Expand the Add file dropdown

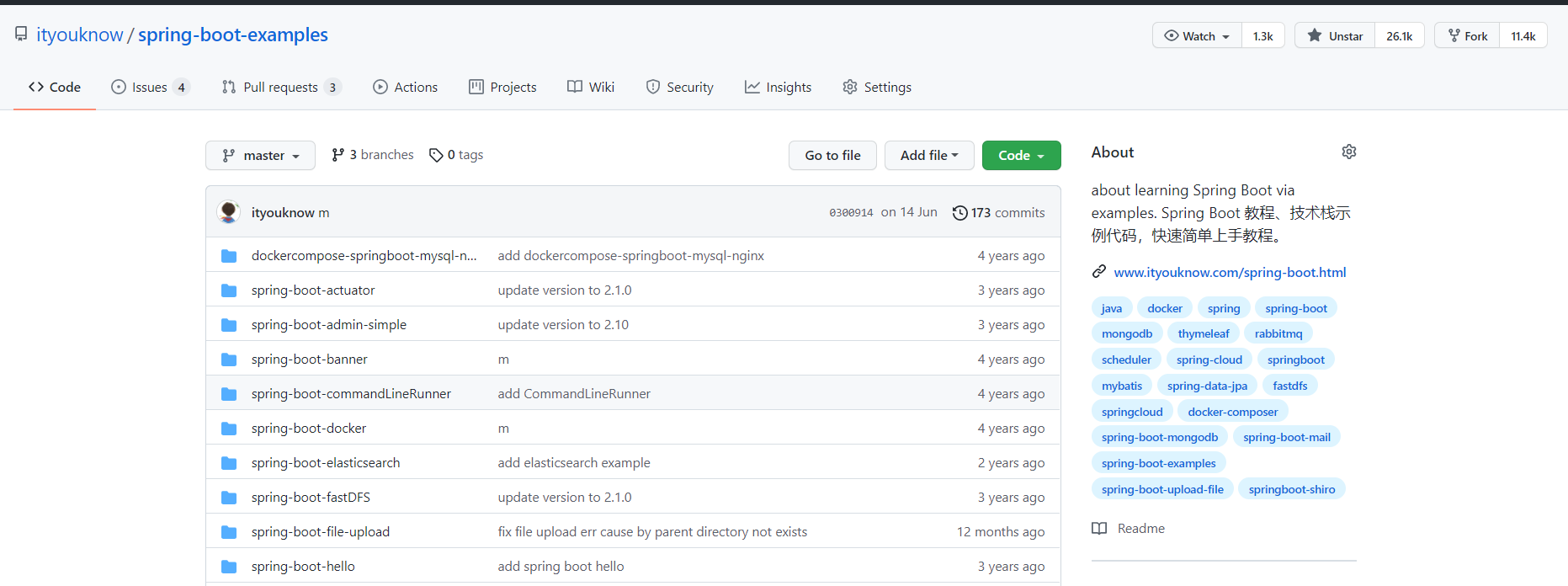click(x=928, y=156)
